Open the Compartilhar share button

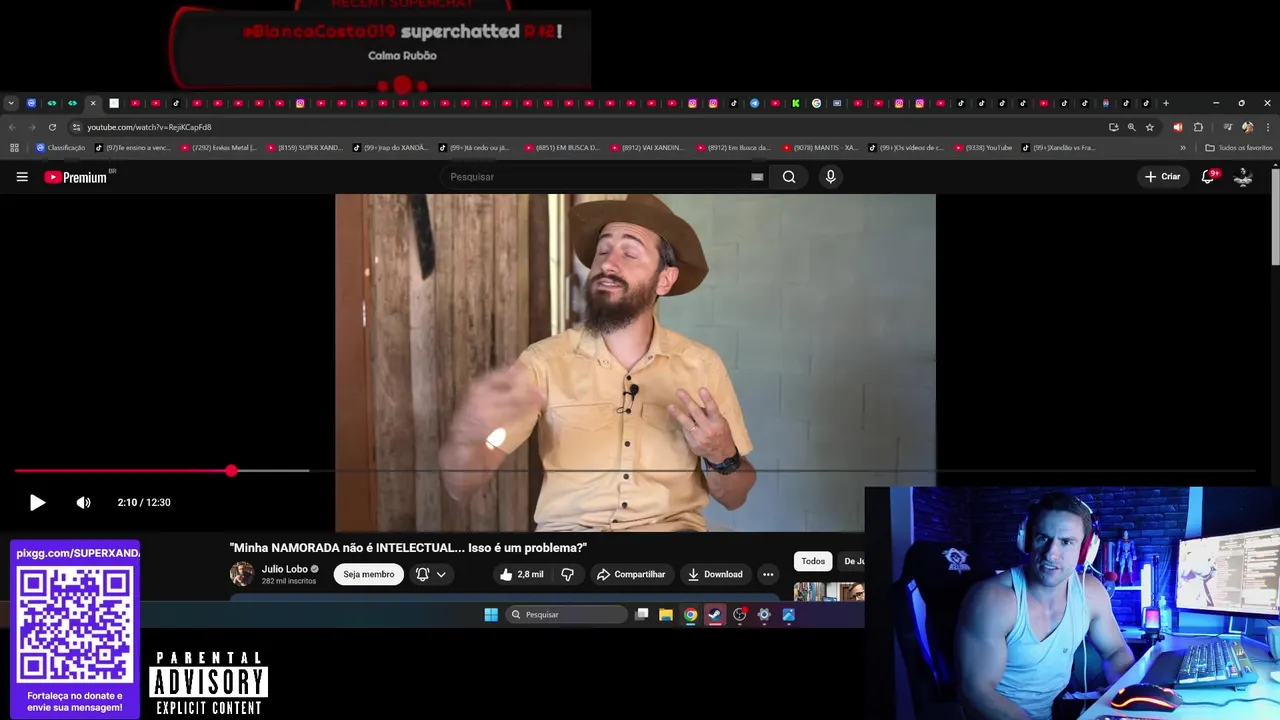pyautogui.click(x=631, y=574)
